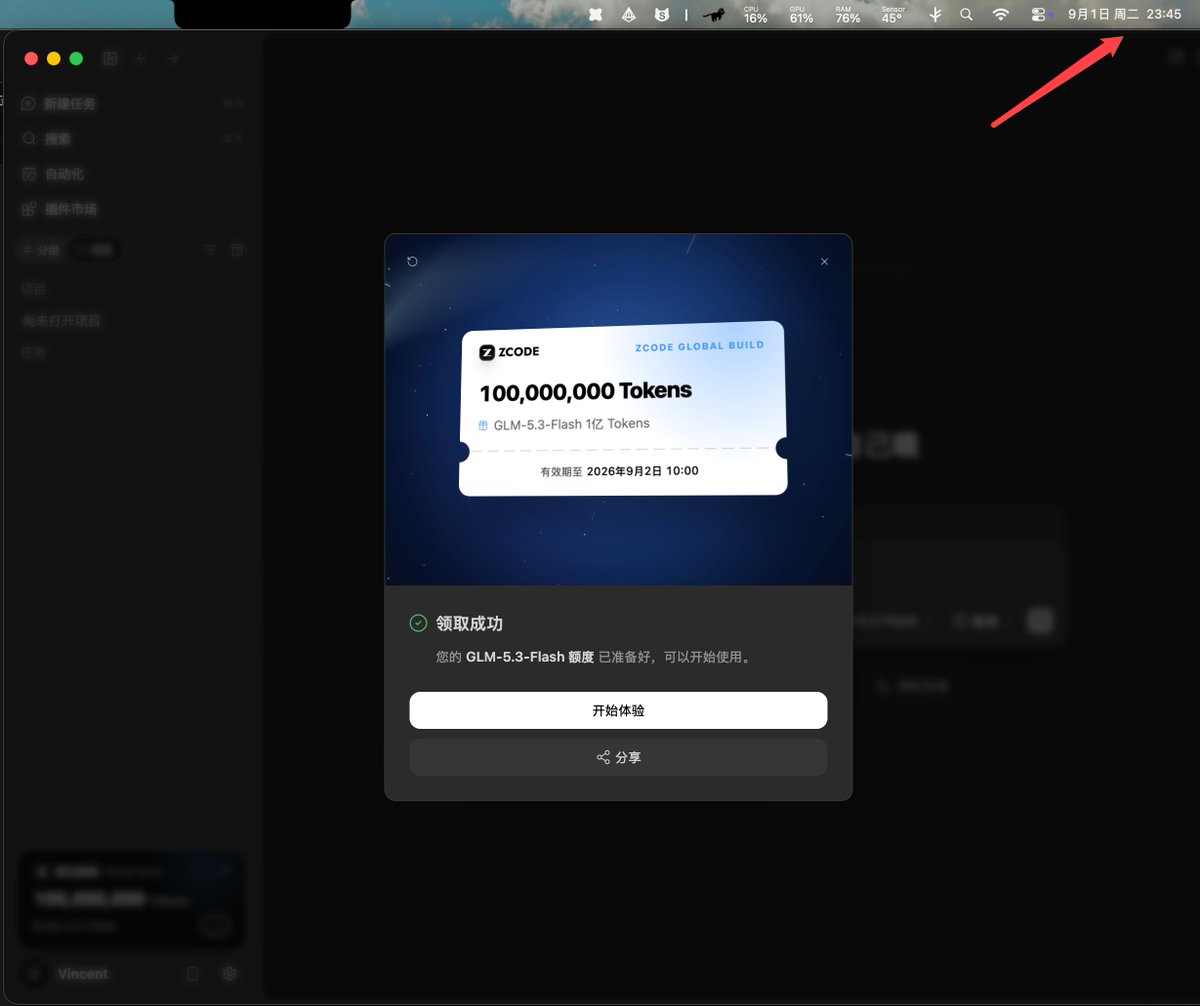Click the 尚未打开项目 text
This screenshot has width=1200, height=1006.
(x=61, y=321)
